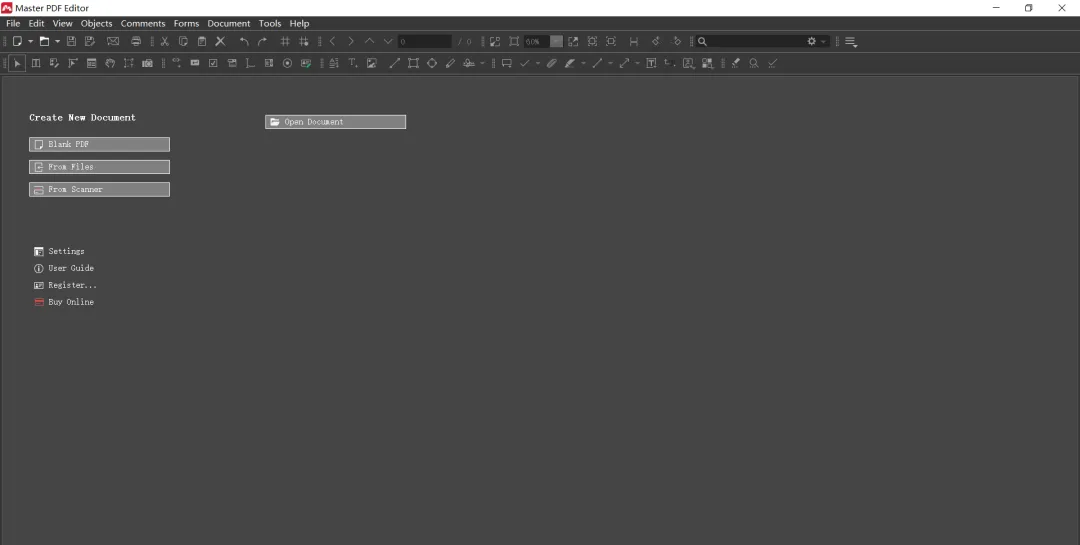Click the Redo arrow icon
Screen dimensions: 1080x545
(x=262, y=41)
